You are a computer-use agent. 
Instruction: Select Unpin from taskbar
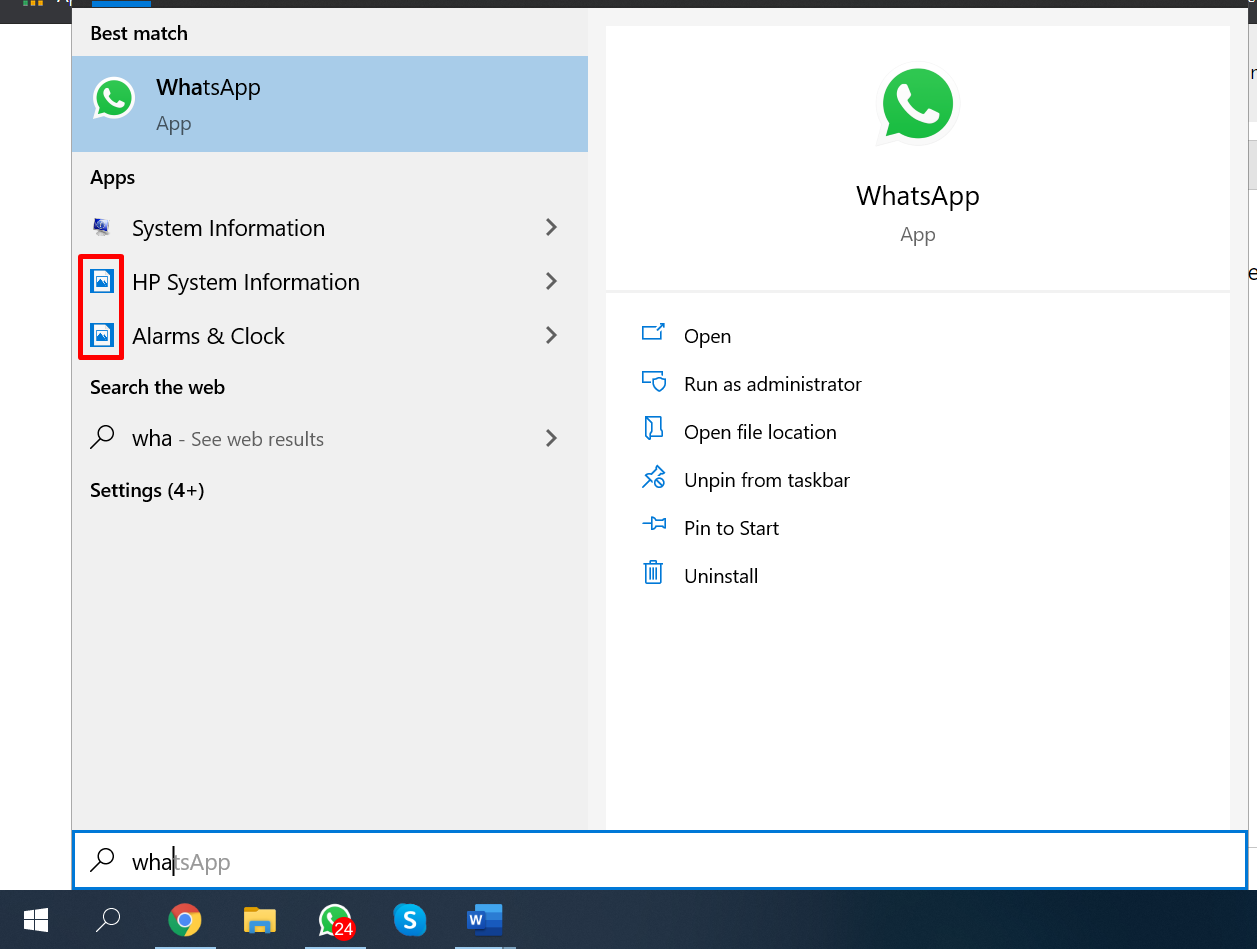point(767,480)
